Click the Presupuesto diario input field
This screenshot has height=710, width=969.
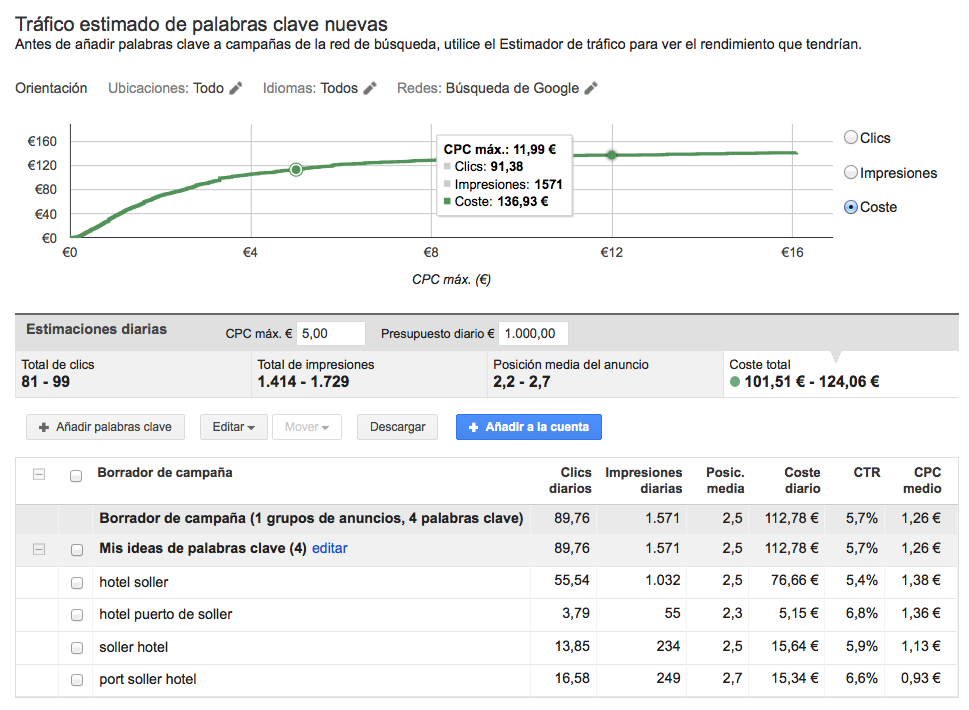[533, 333]
